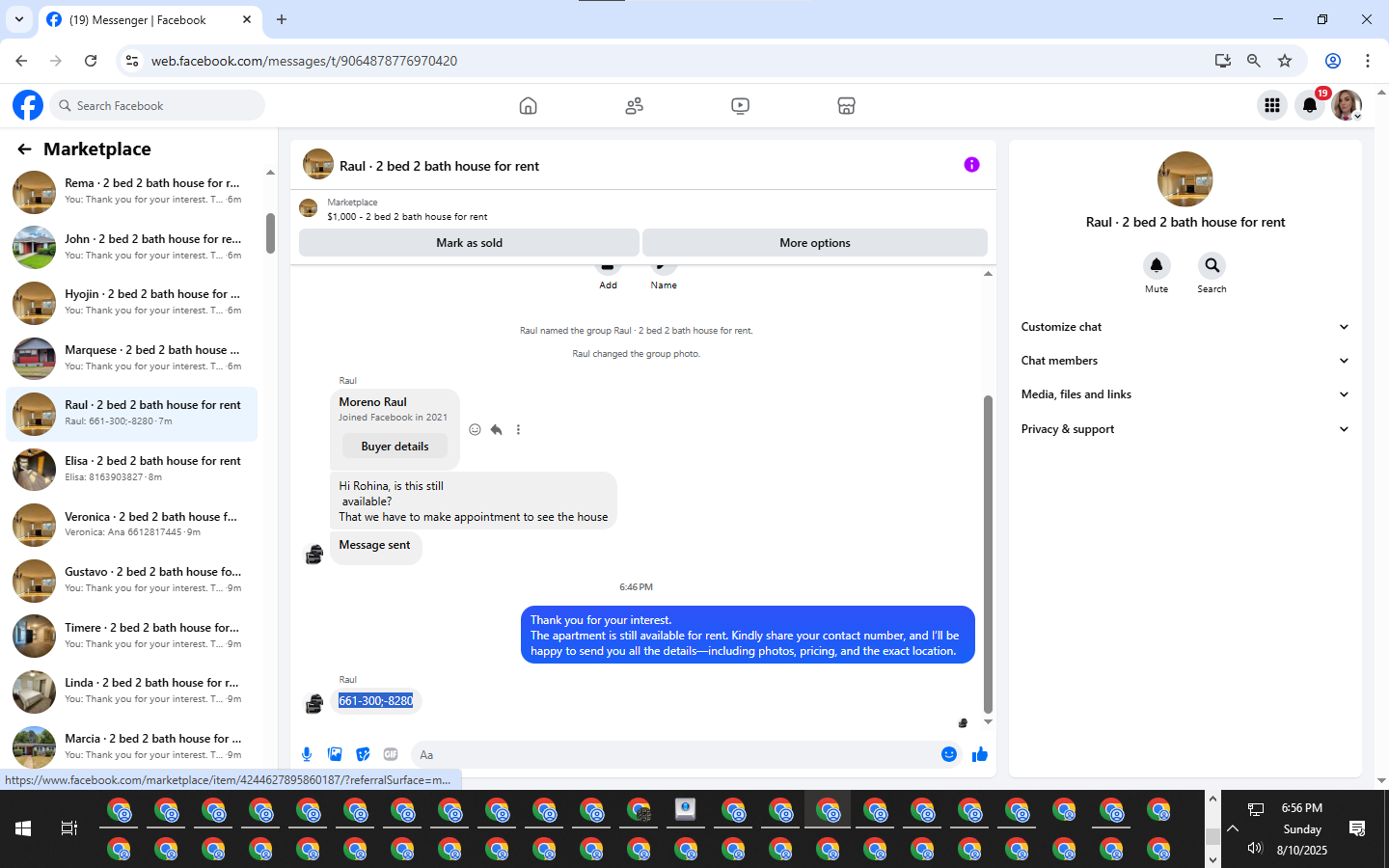Open the Gustavo conversation
The image size is (1389, 868).
(132, 581)
